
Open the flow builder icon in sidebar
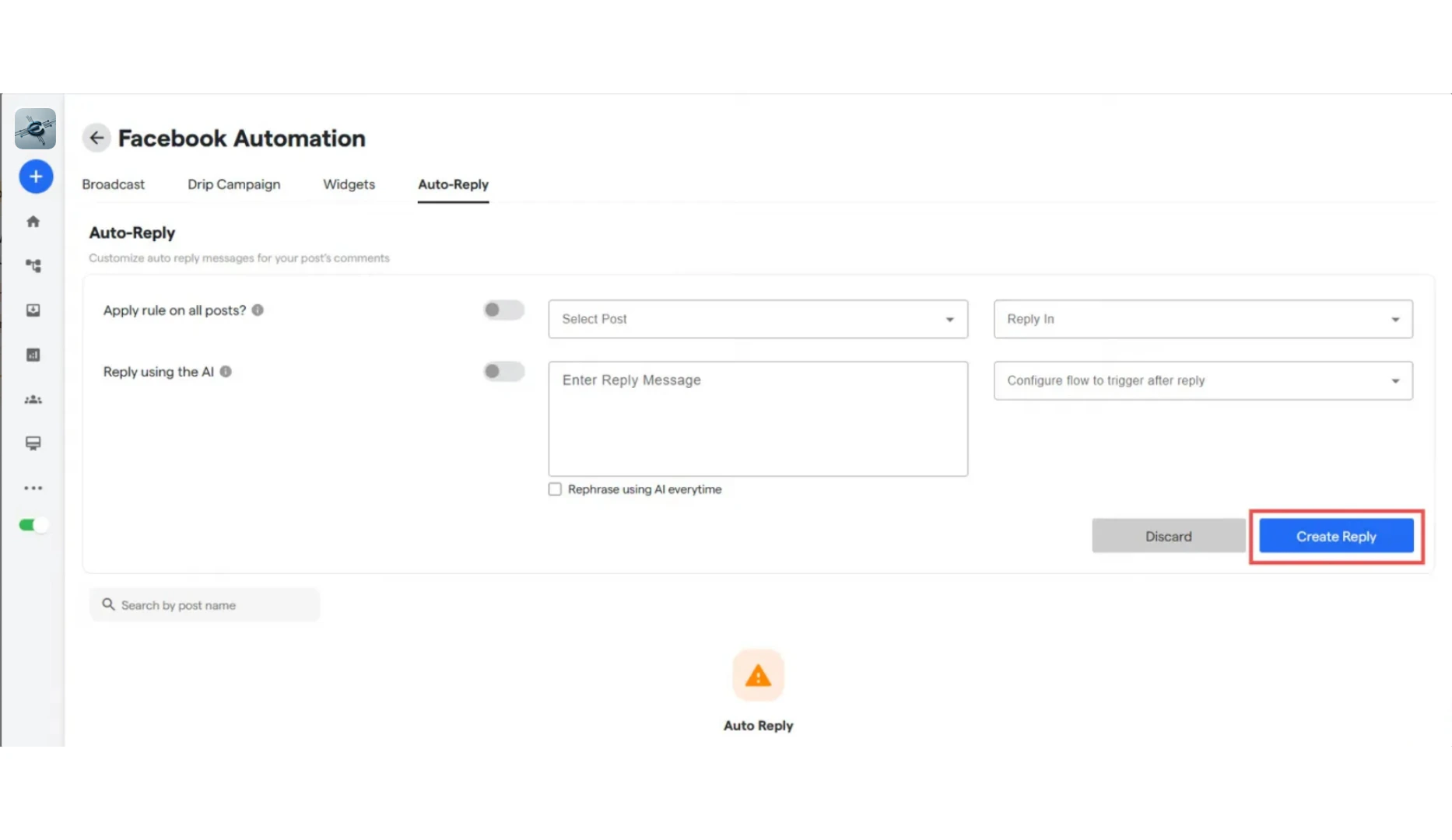[x=33, y=266]
